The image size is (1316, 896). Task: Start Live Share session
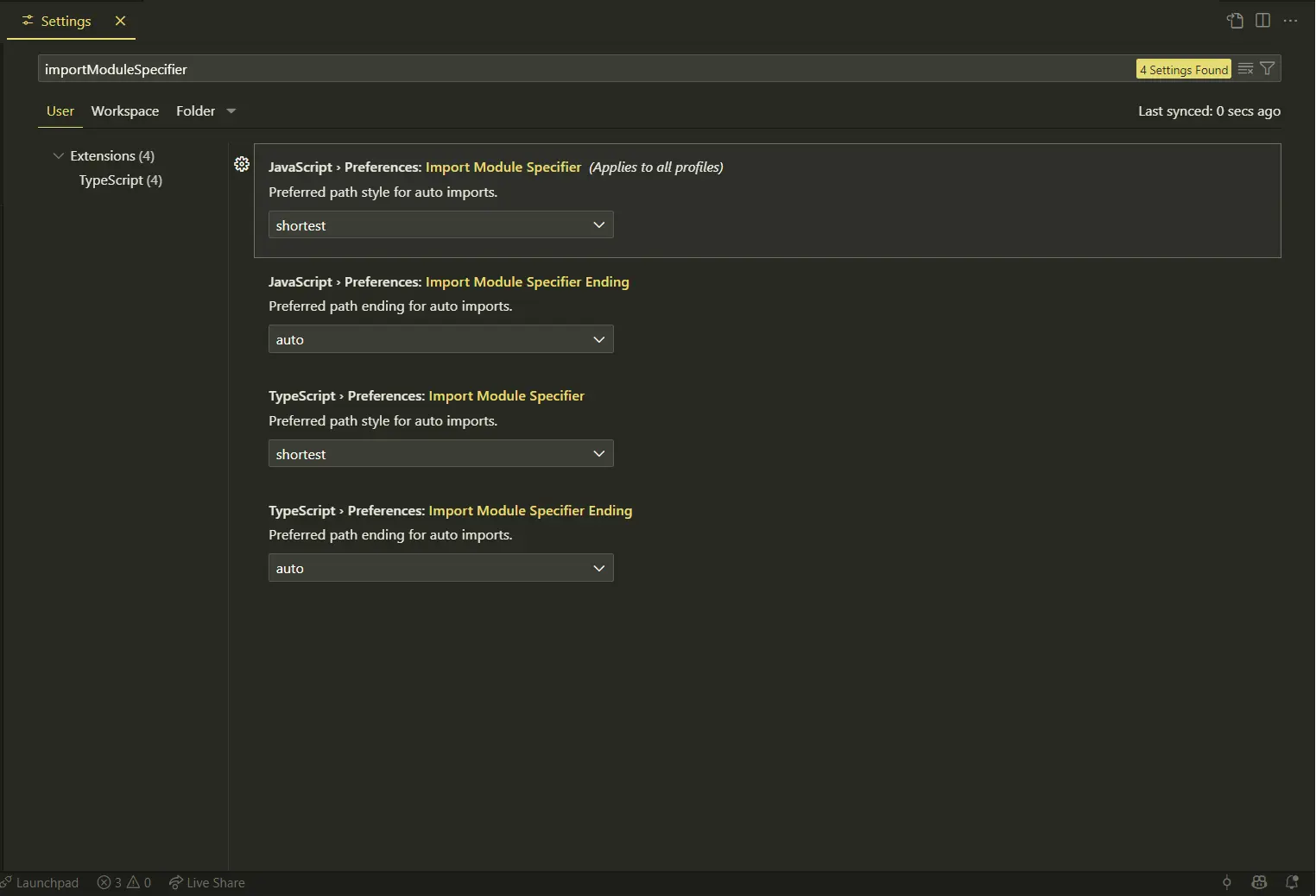206,882
